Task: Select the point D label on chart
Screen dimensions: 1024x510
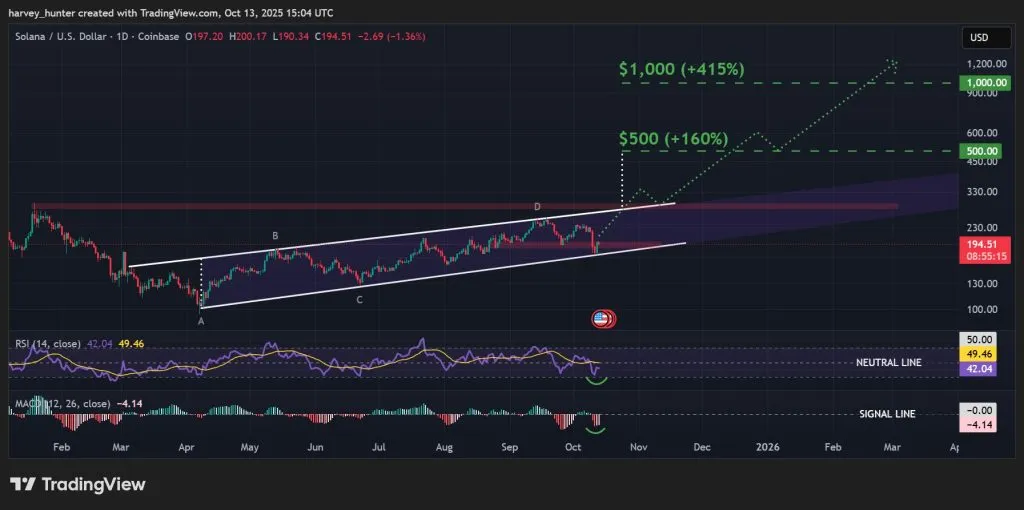Action: [537, 207]
